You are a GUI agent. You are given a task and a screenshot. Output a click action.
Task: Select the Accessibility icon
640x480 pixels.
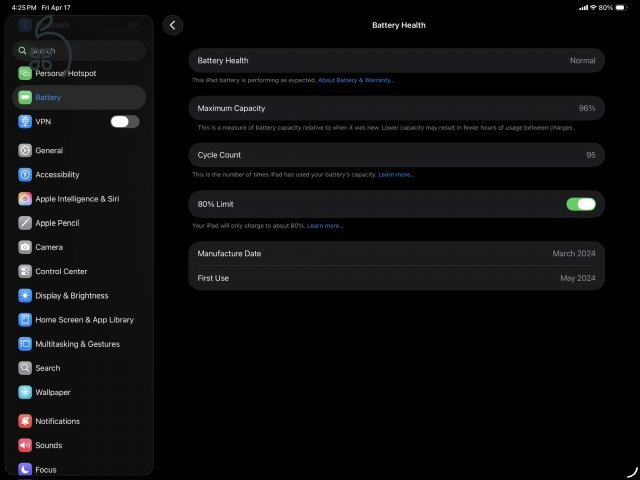click(25, 175)
